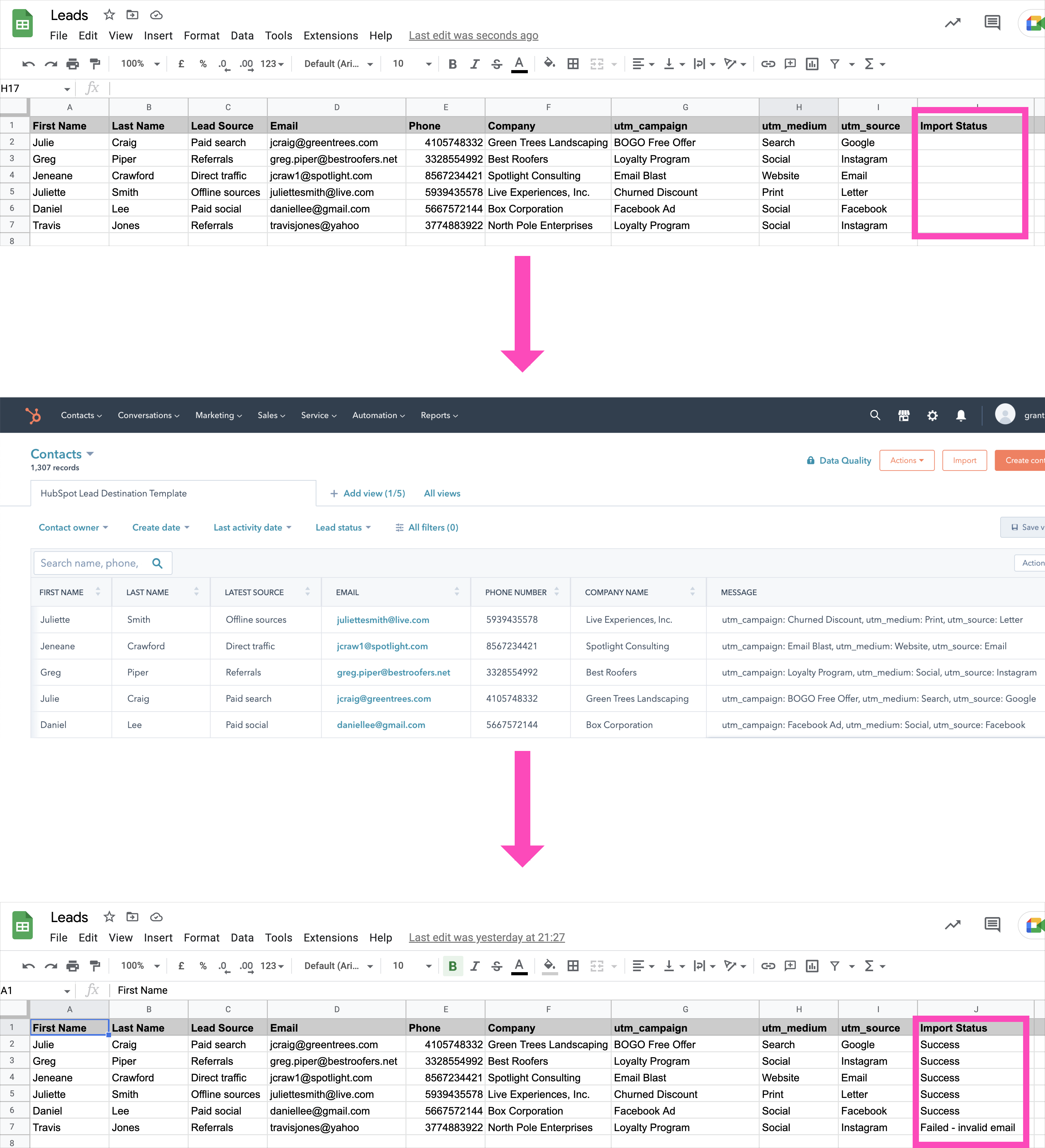Viewport: 1045px width, 1148px height.
Task: Open 123 number format dropdown in top sheet
Action: pos(272,64)
